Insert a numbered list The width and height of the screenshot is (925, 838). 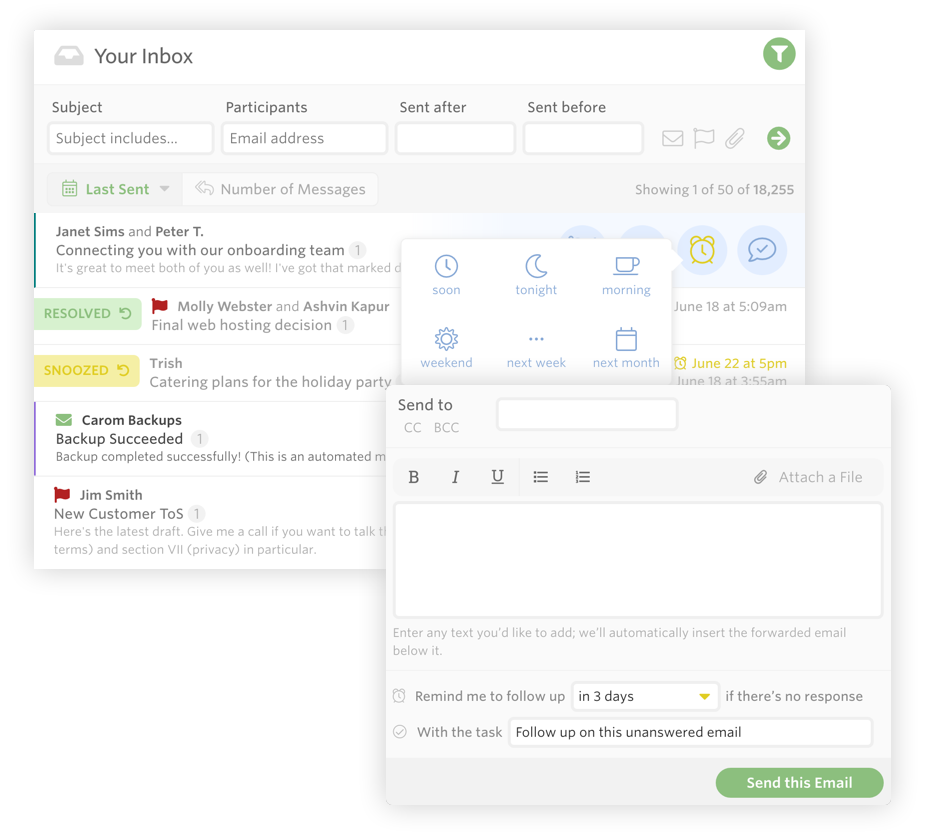coord(582,477)
